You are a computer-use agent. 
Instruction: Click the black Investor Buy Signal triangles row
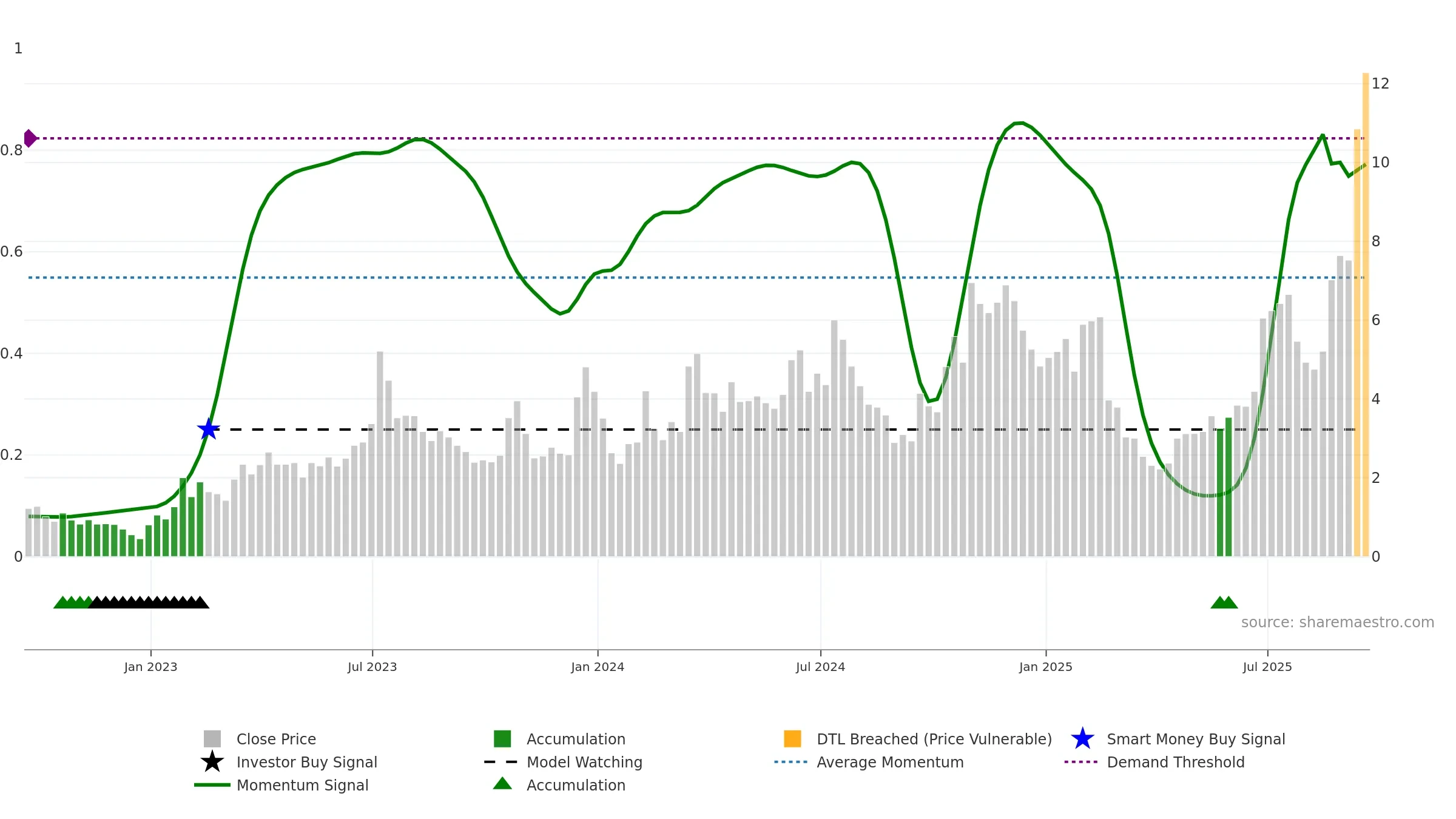tap(149, 602)
